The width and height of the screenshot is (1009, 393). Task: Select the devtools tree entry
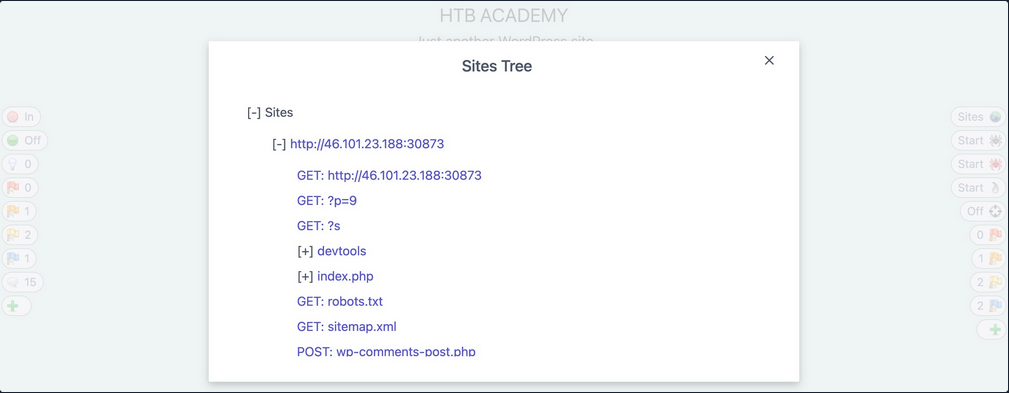tap(342, 251)
